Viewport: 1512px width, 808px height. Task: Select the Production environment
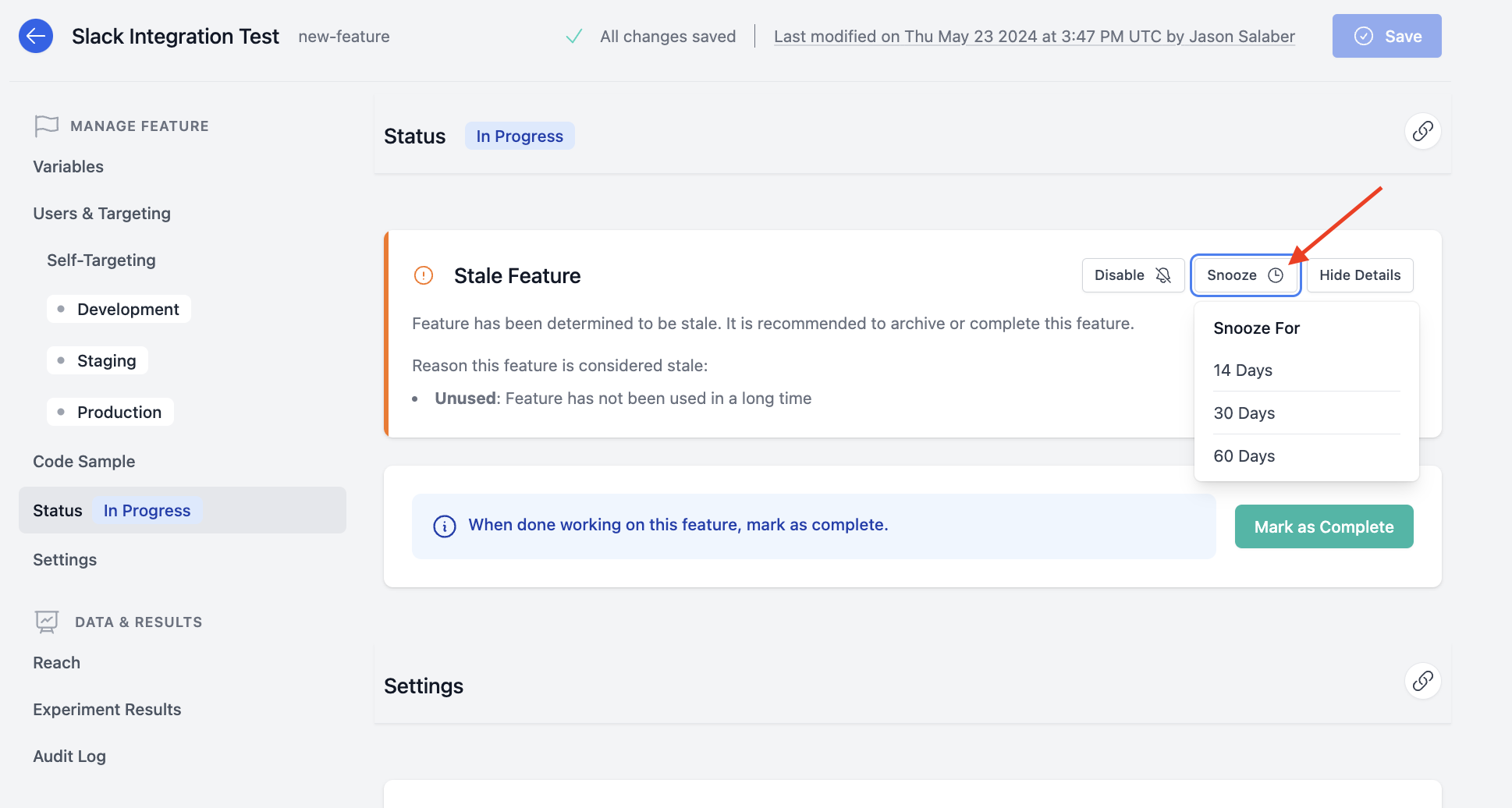(x=119, y=413)
